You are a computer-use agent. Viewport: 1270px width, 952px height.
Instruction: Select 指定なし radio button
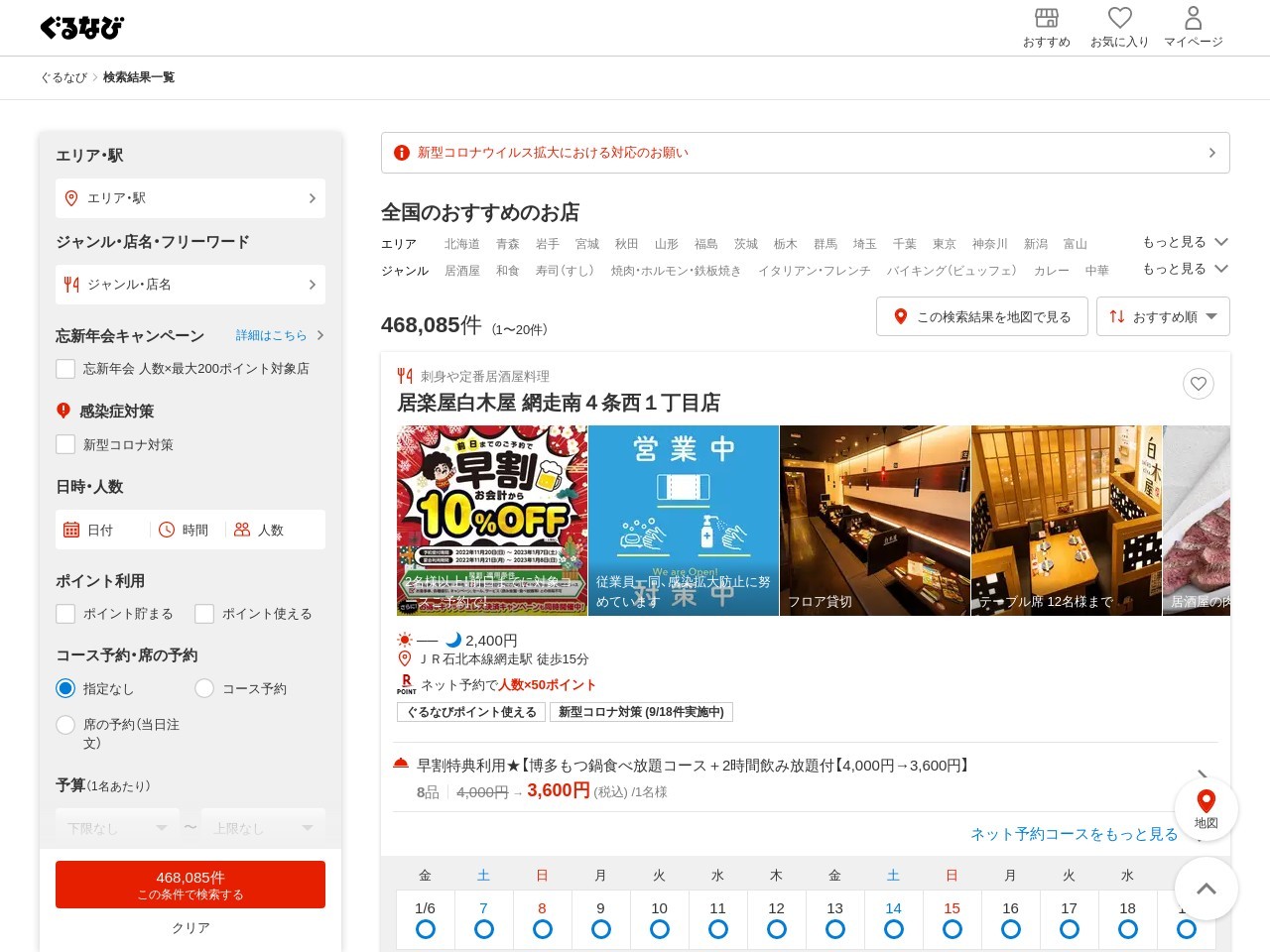click(x=65, y=688)
